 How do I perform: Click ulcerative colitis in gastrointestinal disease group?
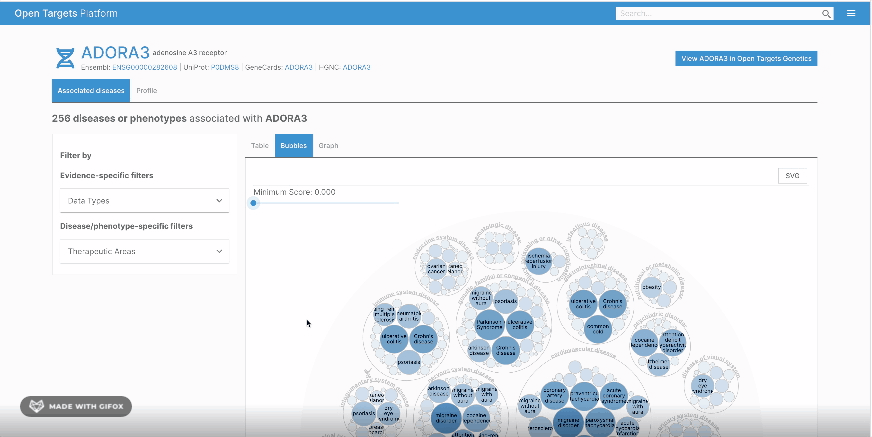pos(583,304)
